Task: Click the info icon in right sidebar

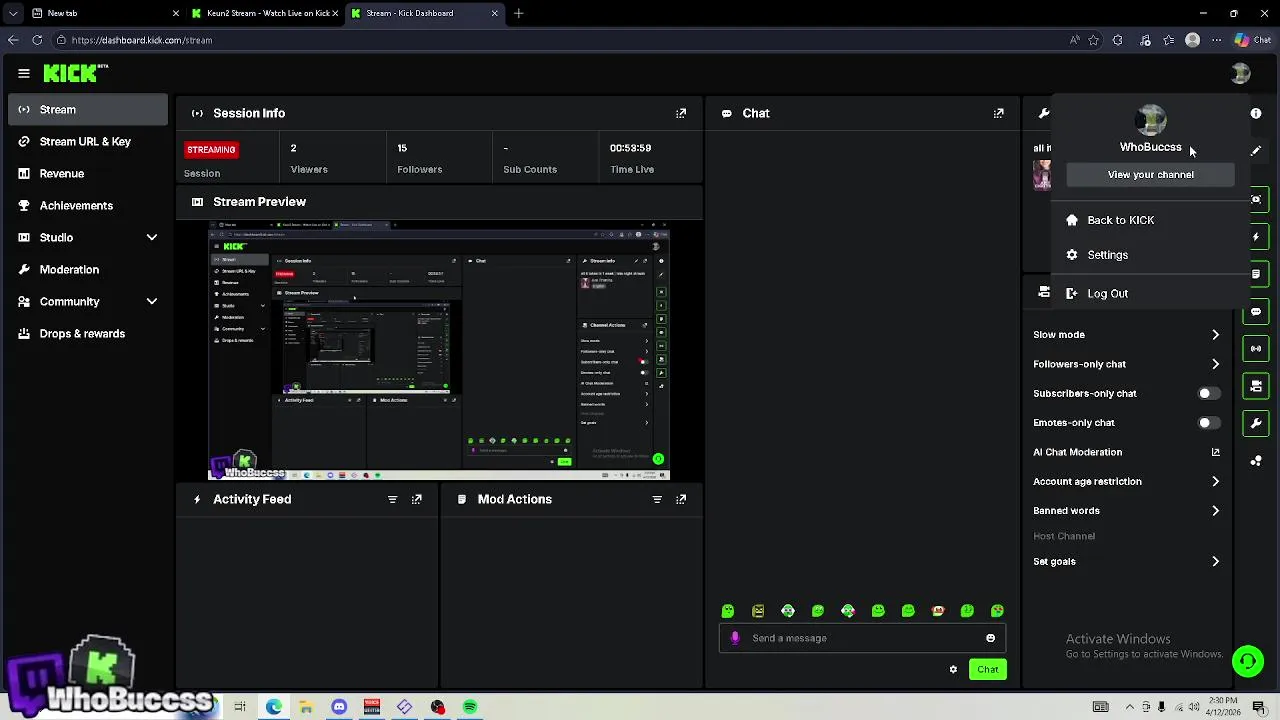Action: [x=1256, y=113]
